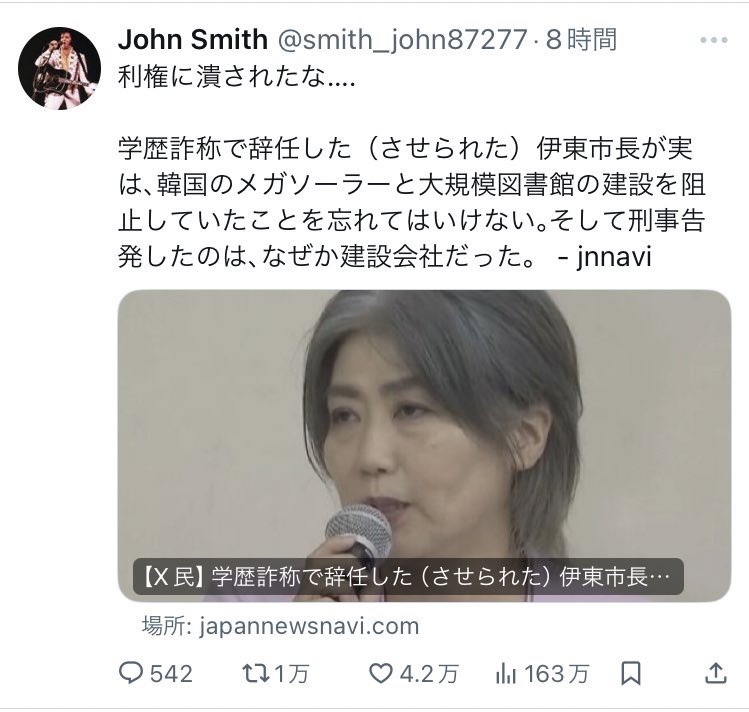Click the 4.2万 likes count

click(x=428, y=674)
